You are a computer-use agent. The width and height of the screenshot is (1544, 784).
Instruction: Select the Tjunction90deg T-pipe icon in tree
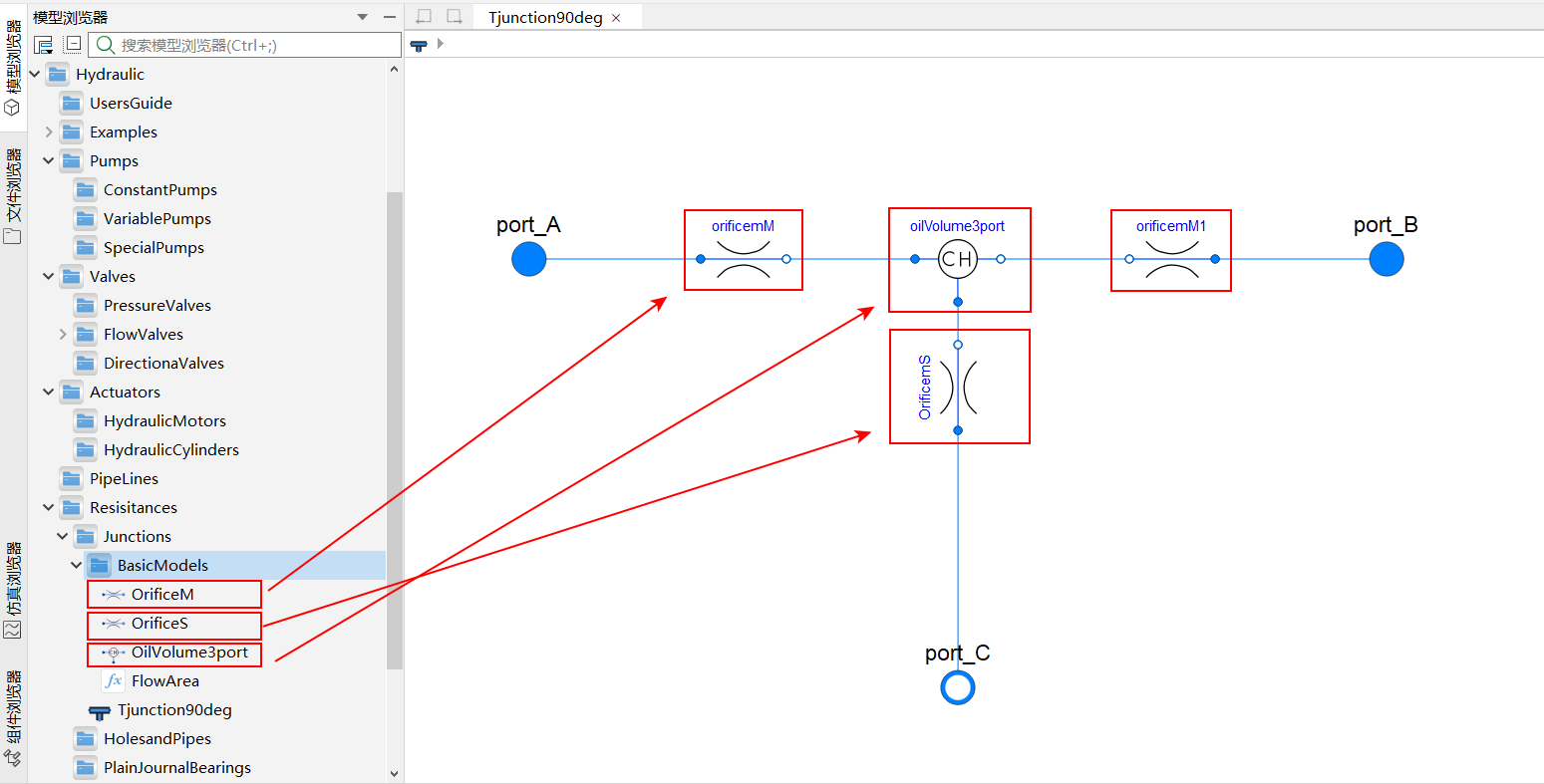coord(100,711)
